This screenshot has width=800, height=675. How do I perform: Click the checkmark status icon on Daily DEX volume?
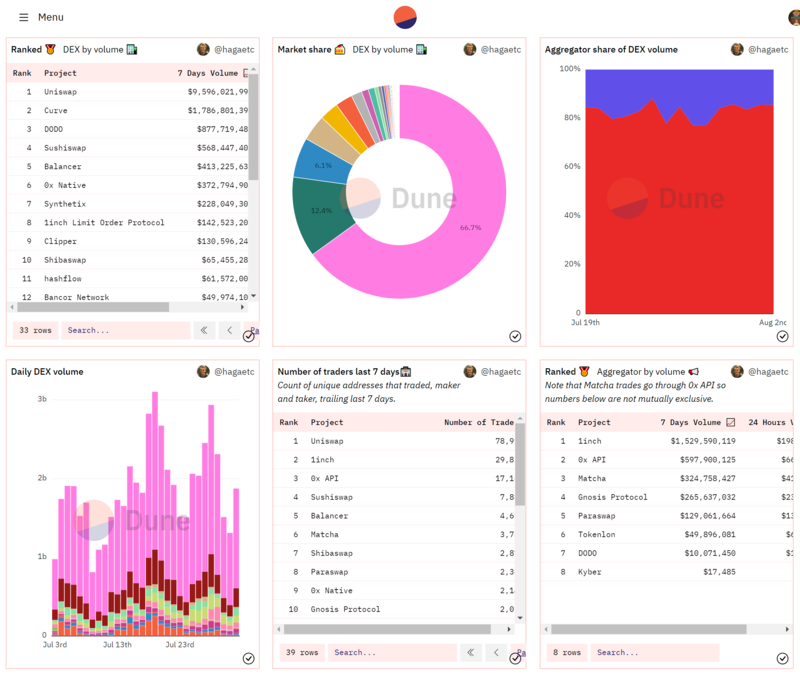[247, 658]
